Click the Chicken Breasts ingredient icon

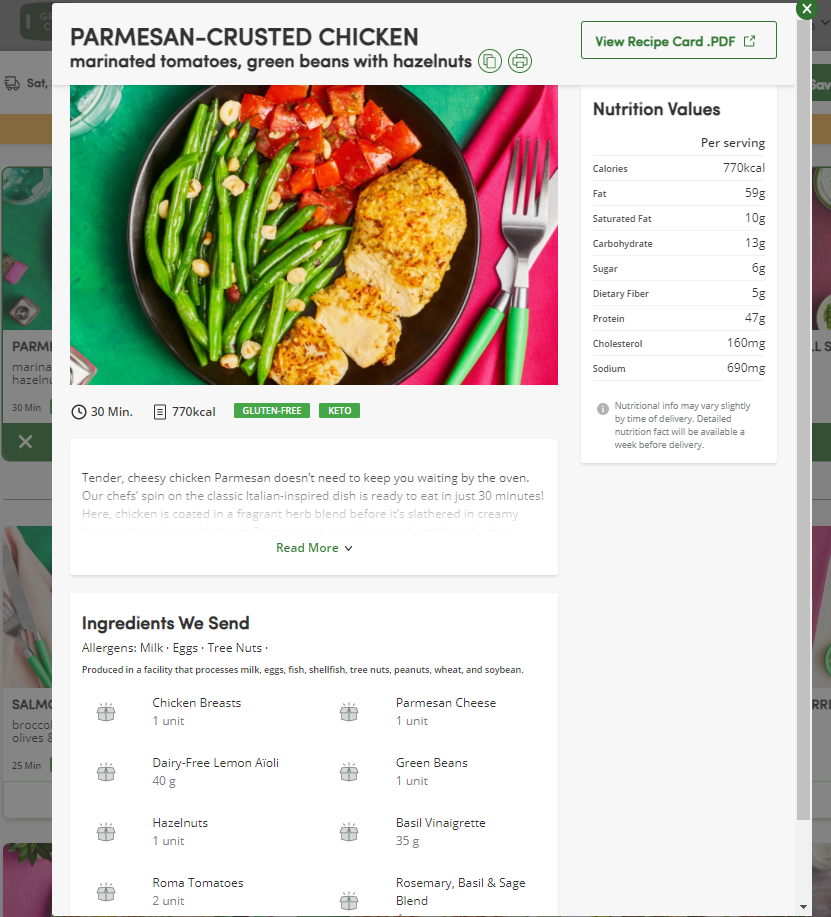[x=106, y=712]
